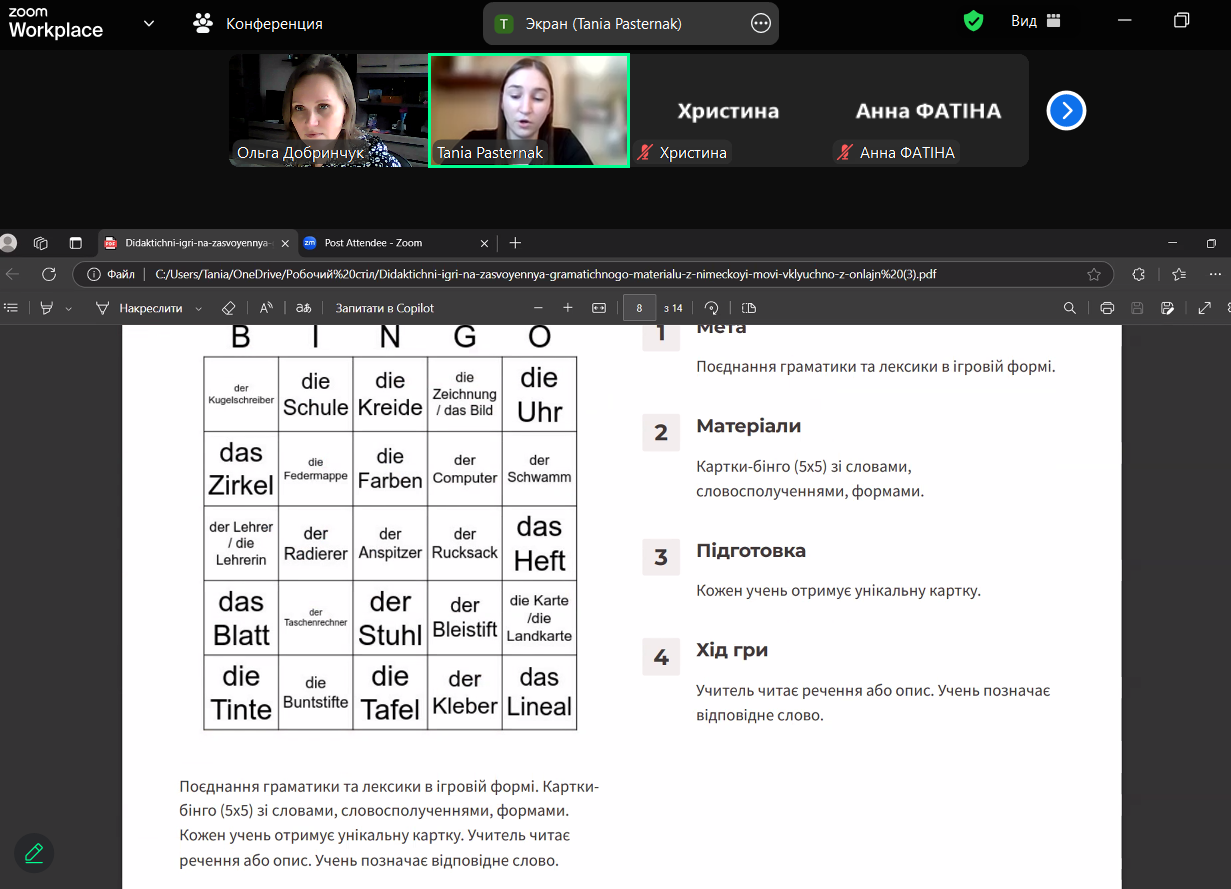Toggle the two-page view layout

[x=750, y=308]
